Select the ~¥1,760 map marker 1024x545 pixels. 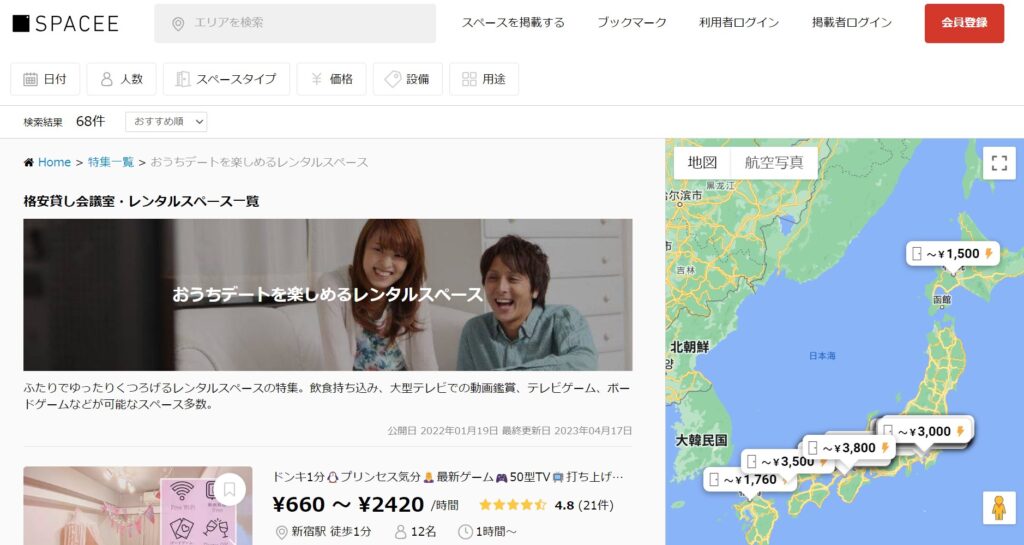point(744,480)
